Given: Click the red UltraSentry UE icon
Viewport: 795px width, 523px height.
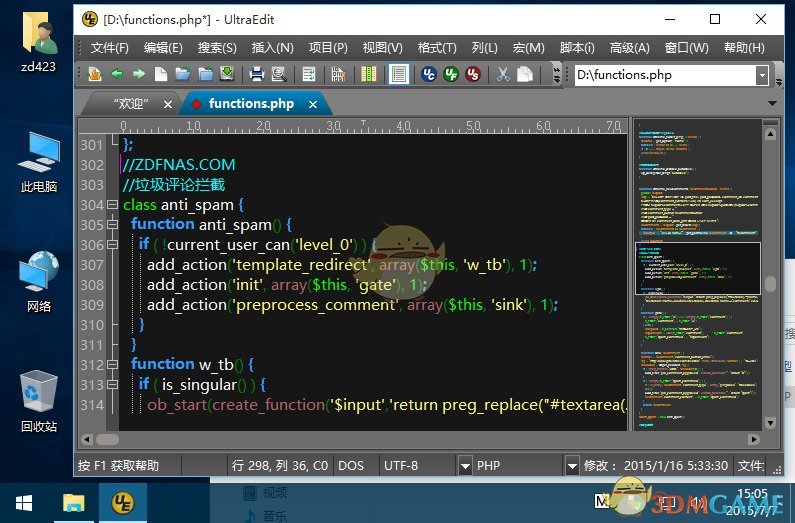Looking at the screenshot, I should coord(473,74).
